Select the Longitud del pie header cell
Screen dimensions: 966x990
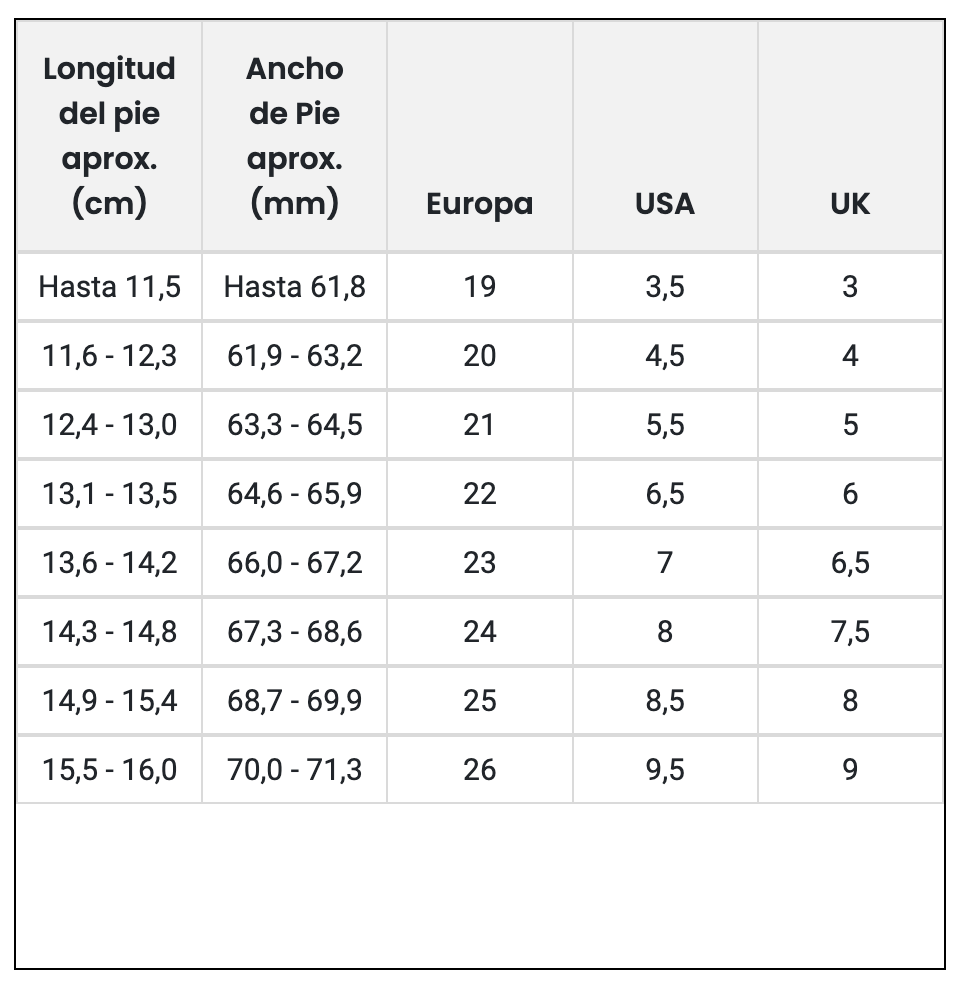109,136
